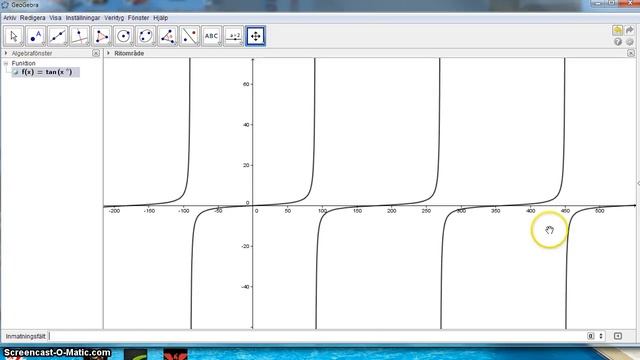Open the Text tool dropdown arrow
This screenshot has width=640, height=360.
pos(220,44)
